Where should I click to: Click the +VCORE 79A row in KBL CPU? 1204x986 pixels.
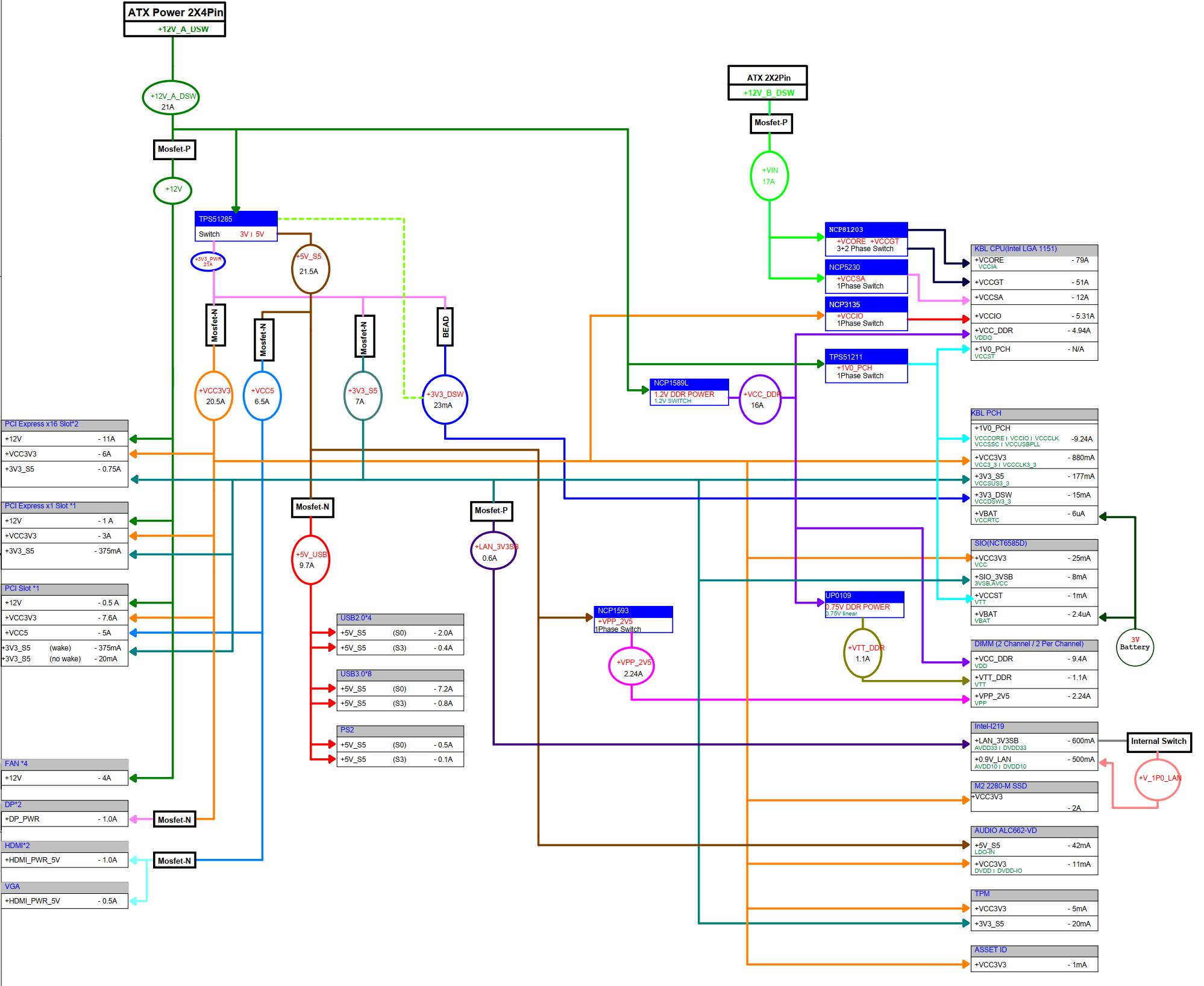point(1034,263)
